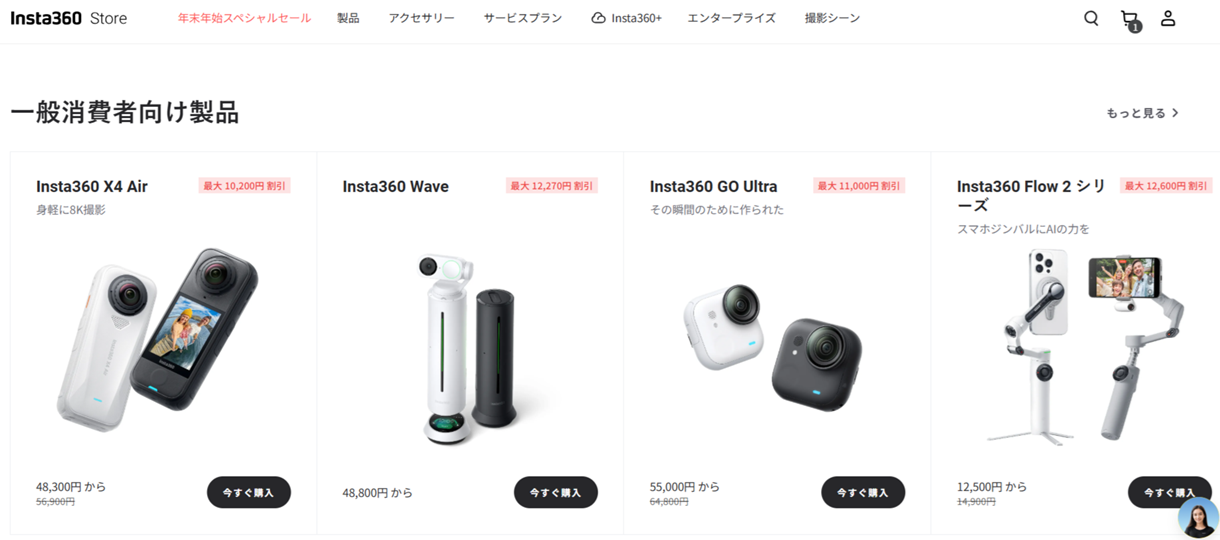The width and height of the screenshot is (1220, 540).
Task: Open the サービスプラン menu
Action: pos(522,18)
